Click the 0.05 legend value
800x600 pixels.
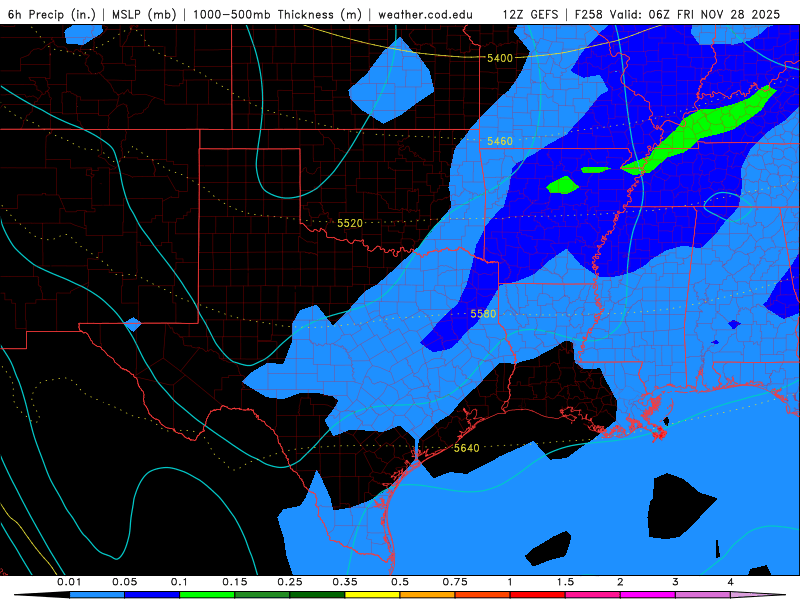pyautogui.click(x=124, y=582)
